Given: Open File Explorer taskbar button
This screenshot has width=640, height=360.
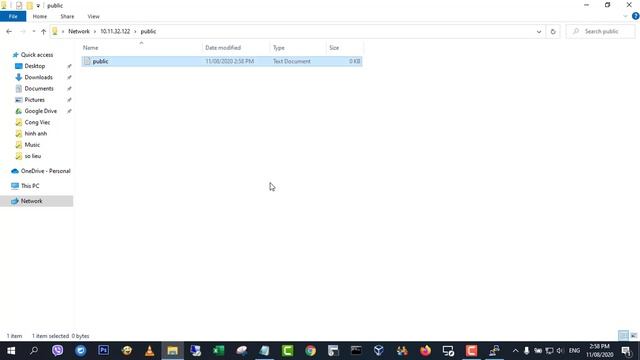Looking at the screenshot, I should pyautogui.click(x=172, y=351).
